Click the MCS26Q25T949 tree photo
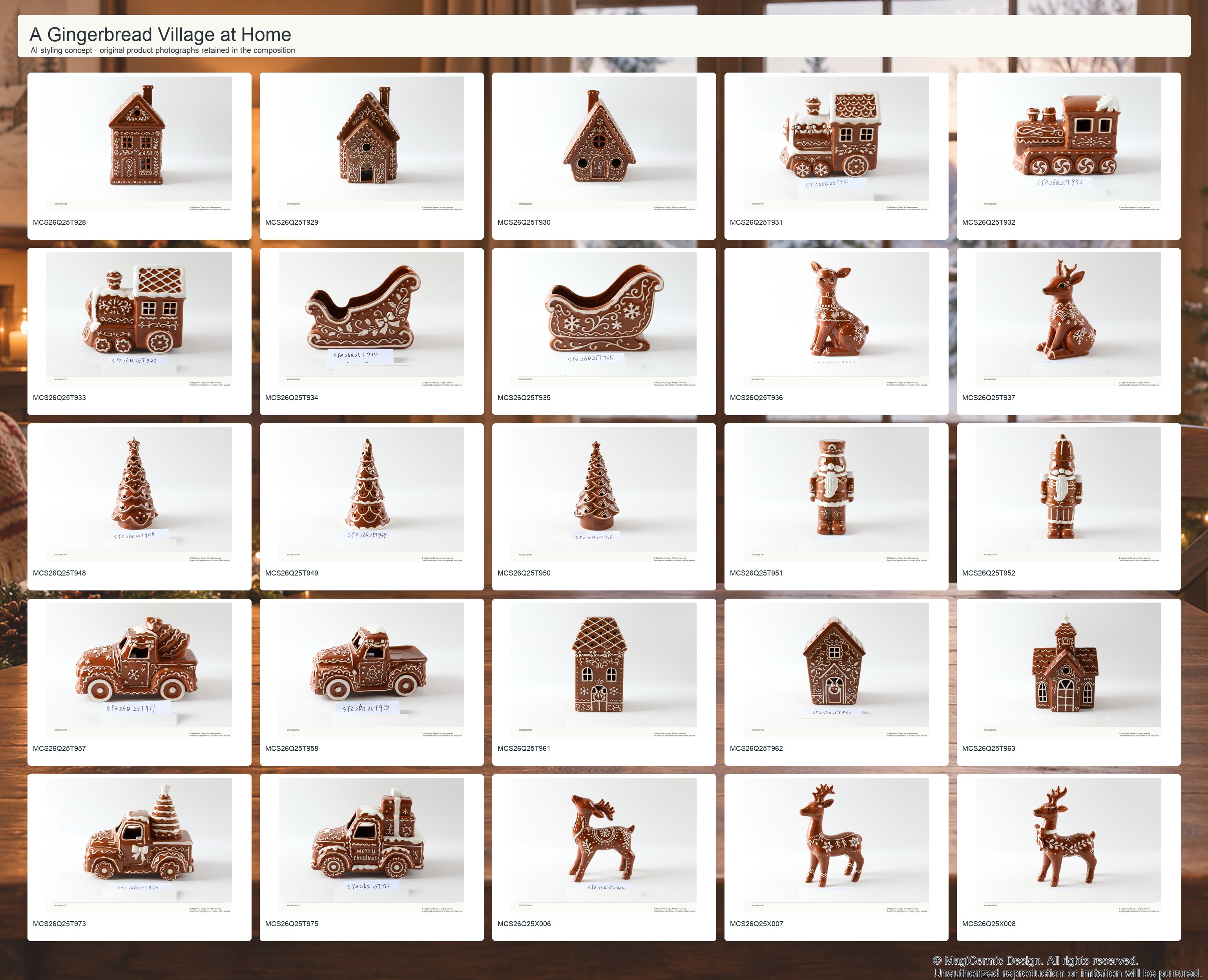 click(x=371, y=495)
